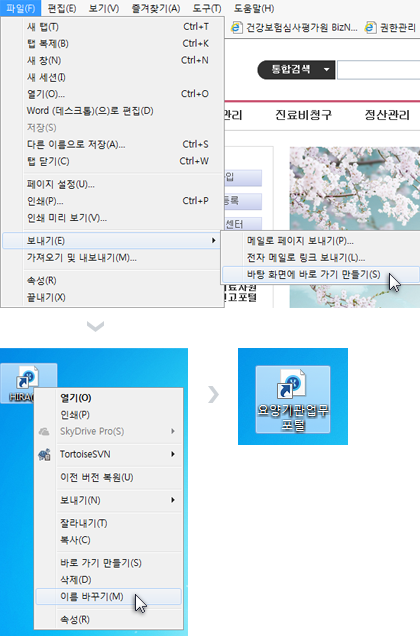Expand 보내기(N) context submenu arrow
Image resolution: width=420 pixels, height=636 pixels.
(173, 500)
